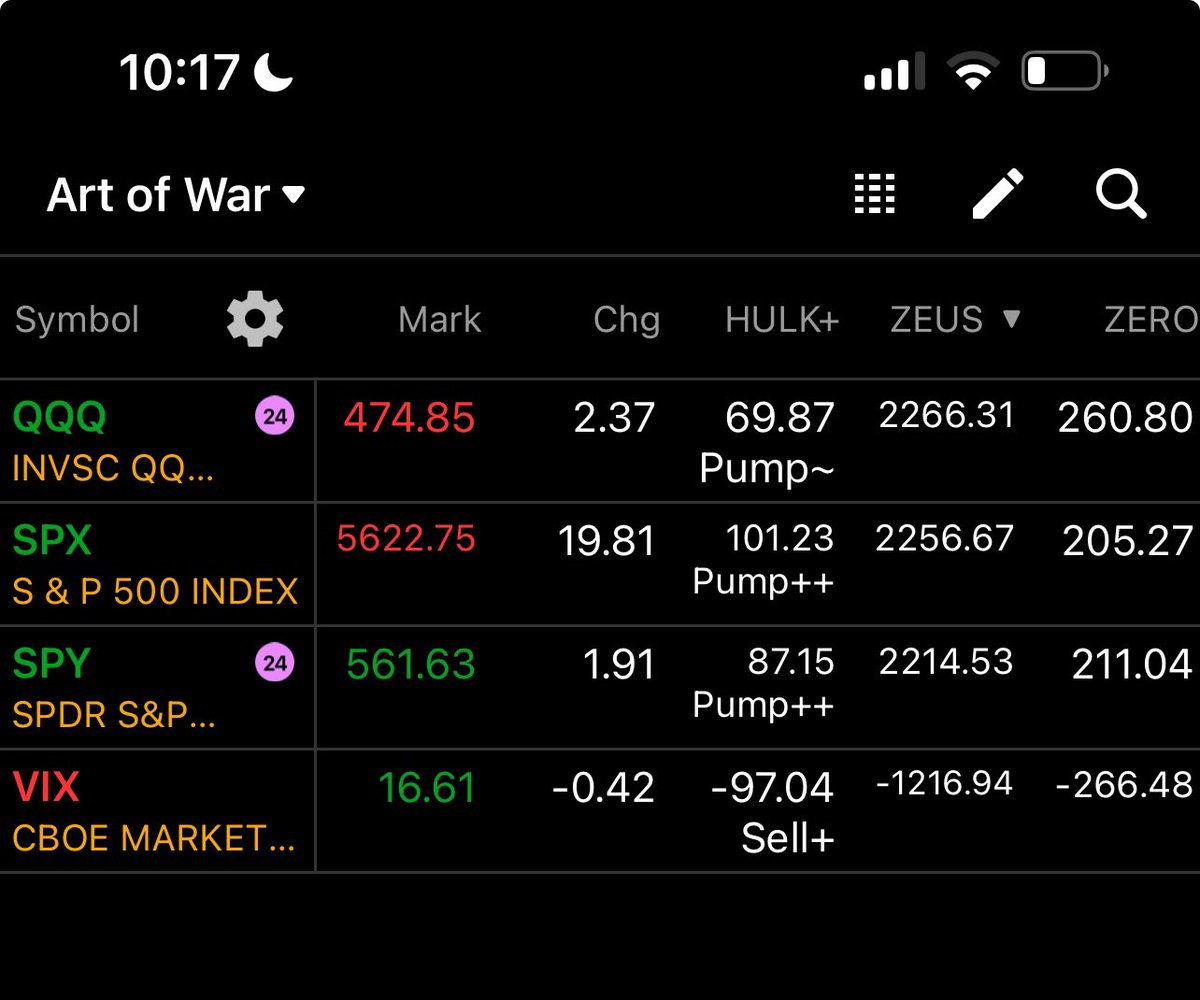Screen dimensions: 1200x1000
Task: Tap the QQQ change value 2.37
Action: pos(614,417)
